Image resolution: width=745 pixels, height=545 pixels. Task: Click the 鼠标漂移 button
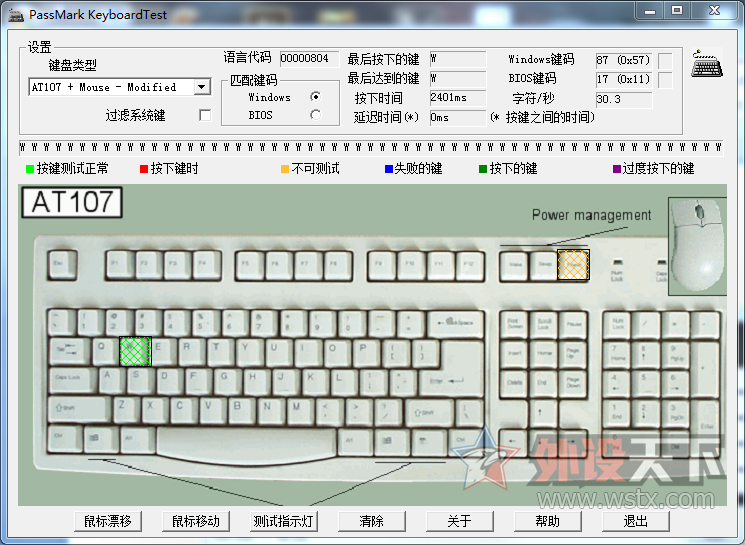click(x=108, y=521)
